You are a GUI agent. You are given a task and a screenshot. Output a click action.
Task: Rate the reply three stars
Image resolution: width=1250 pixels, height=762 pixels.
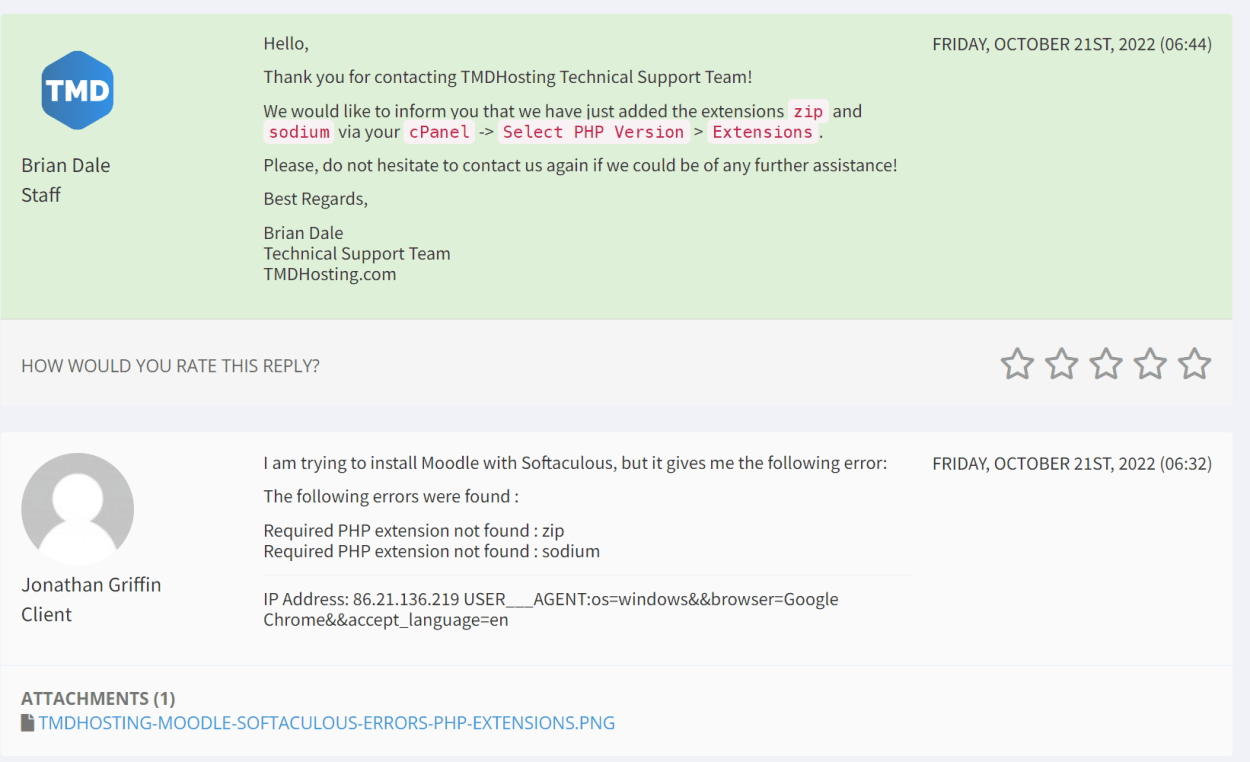pyautogui.click(x=1106, y=364)
